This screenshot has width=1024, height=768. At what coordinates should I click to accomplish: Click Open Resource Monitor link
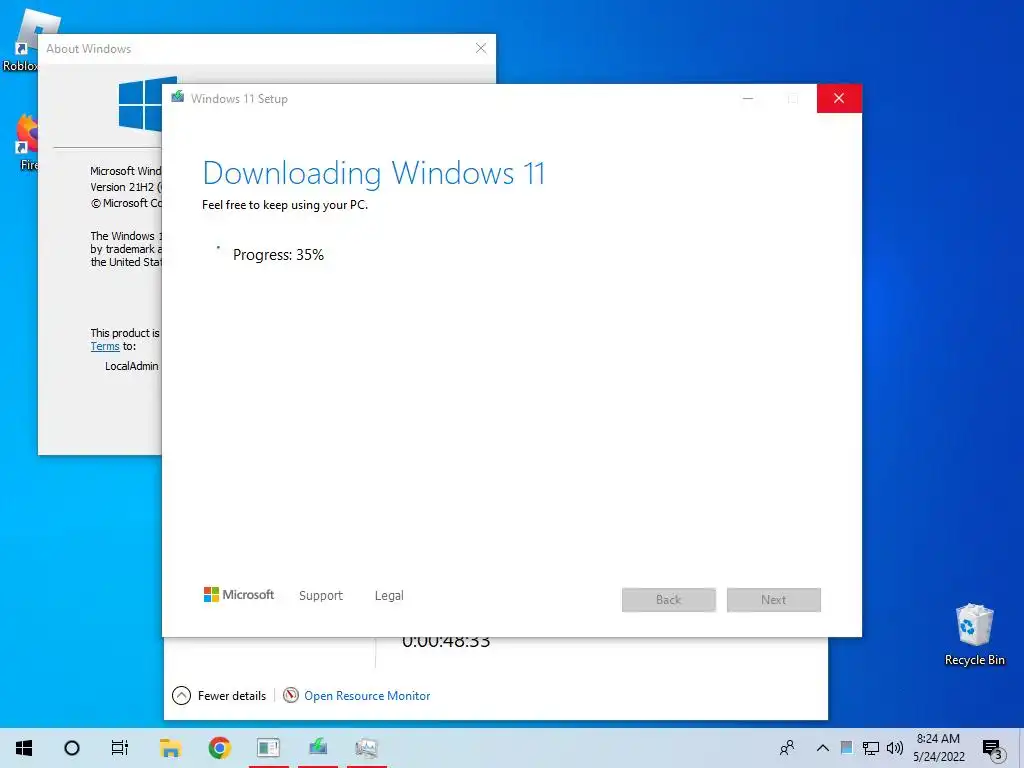coord(367,696)
